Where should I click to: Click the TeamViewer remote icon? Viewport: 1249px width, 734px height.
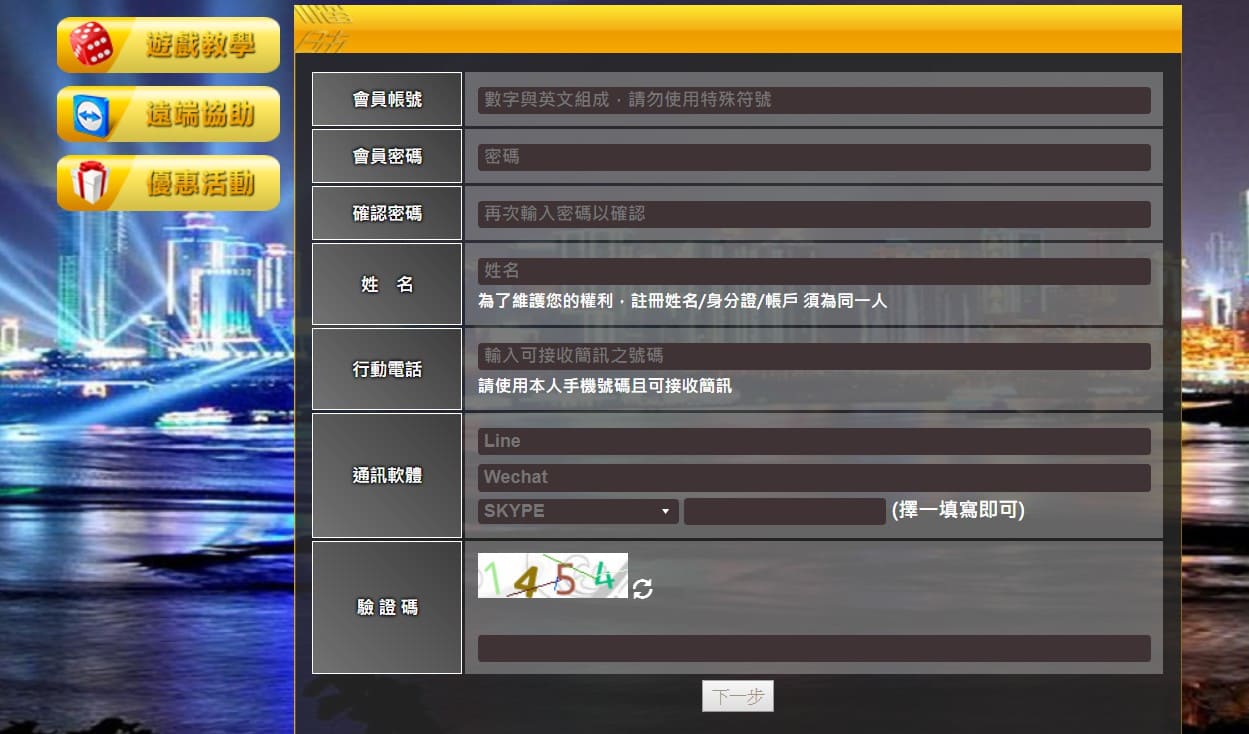pos(91,115)
